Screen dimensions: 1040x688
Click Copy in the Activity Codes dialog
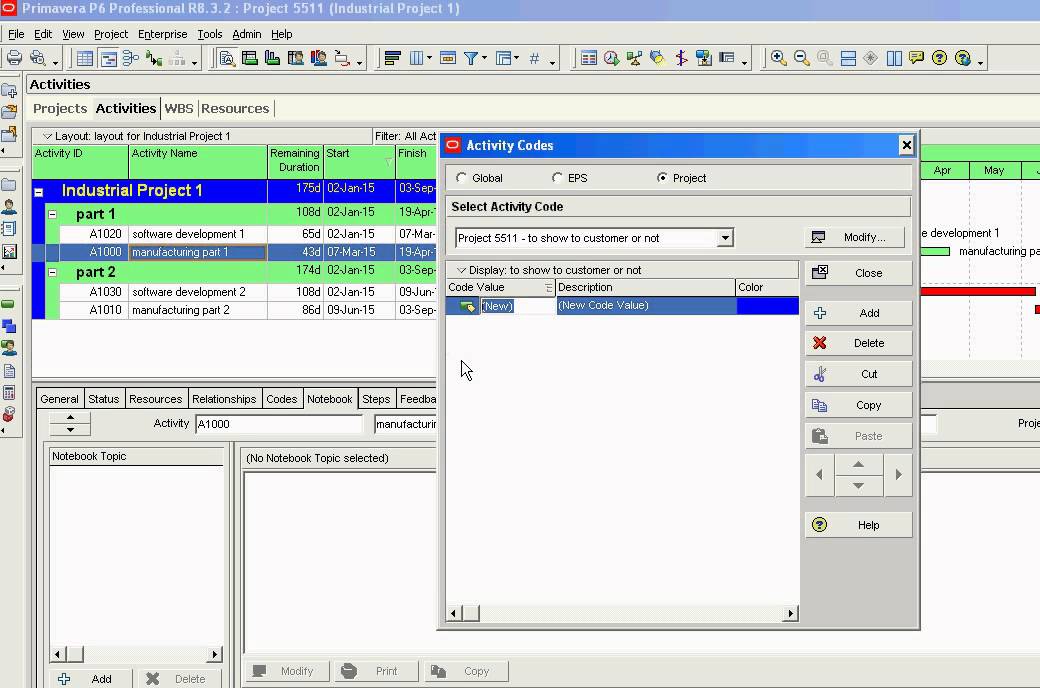point(858,405)
